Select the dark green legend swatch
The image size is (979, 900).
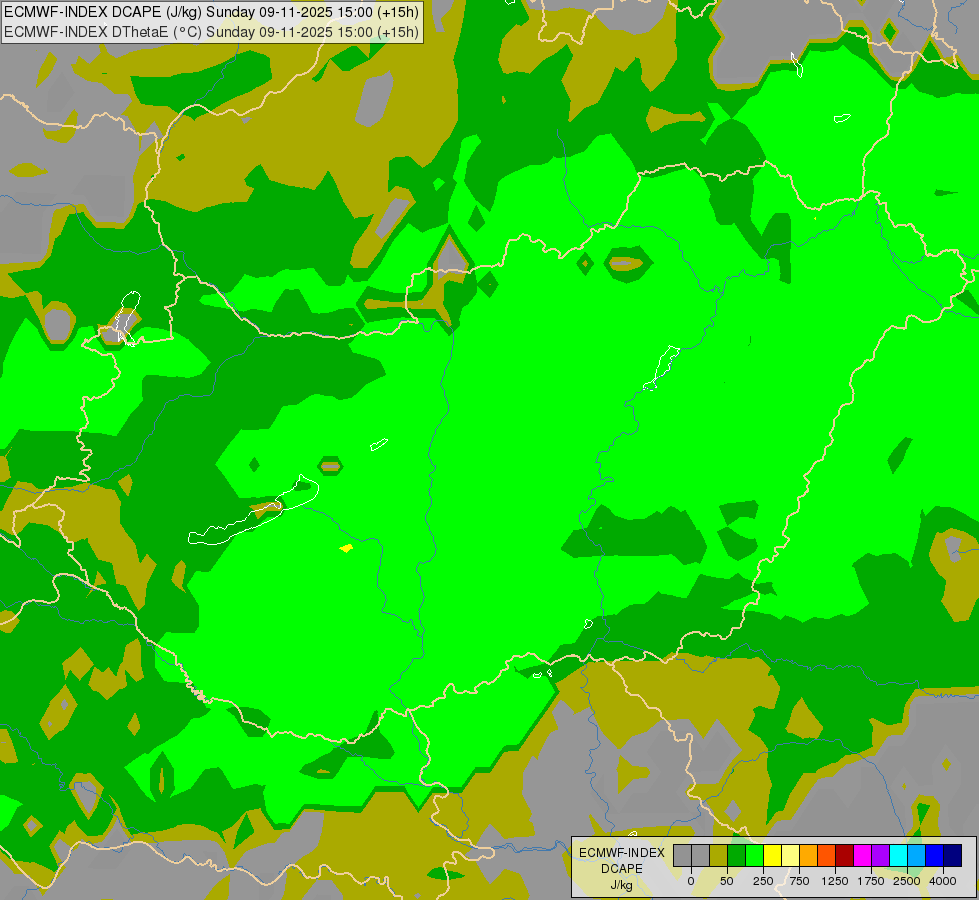[x=737, y=855]
